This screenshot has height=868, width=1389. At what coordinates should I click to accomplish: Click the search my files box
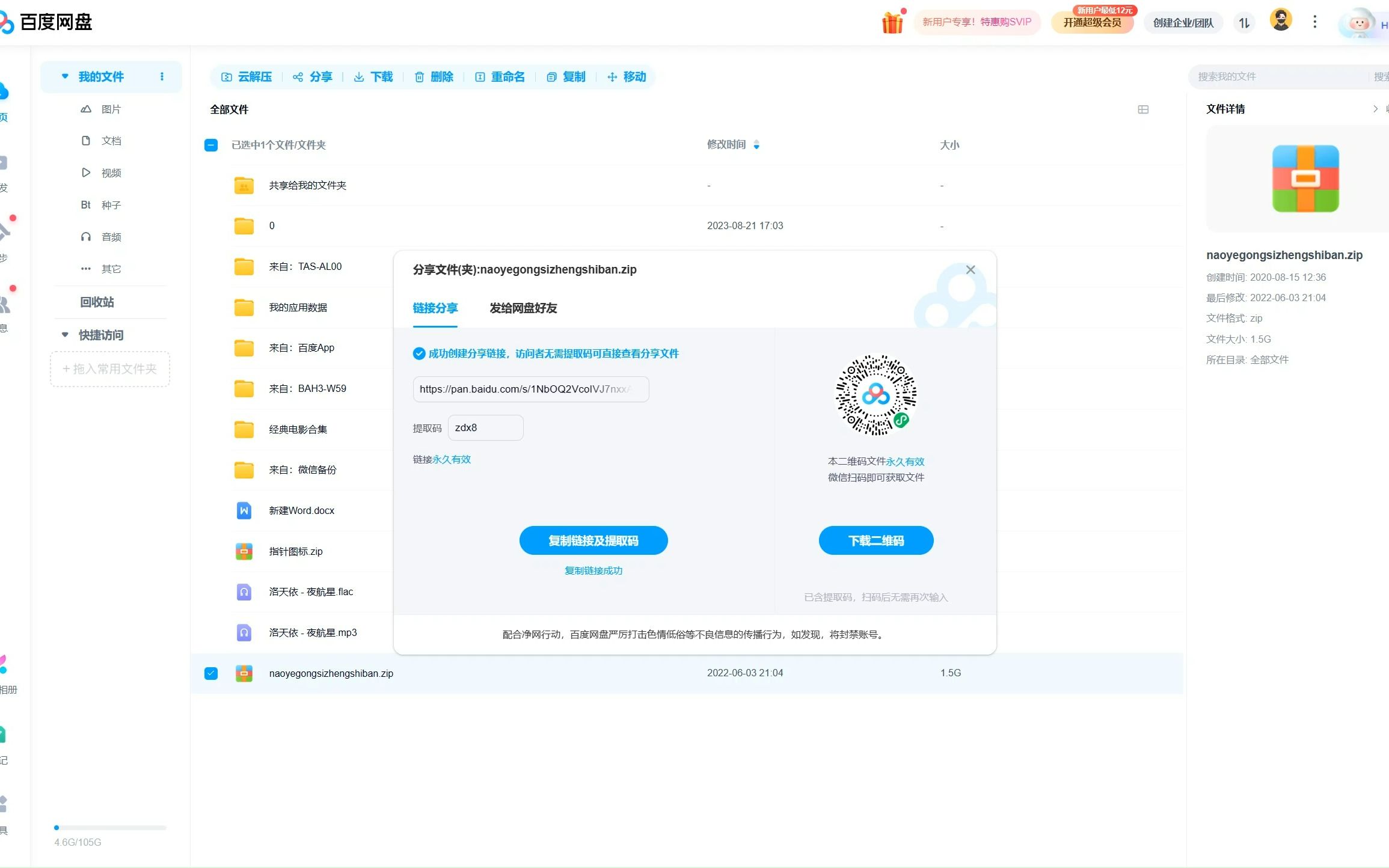click(x=1278, y=76)
